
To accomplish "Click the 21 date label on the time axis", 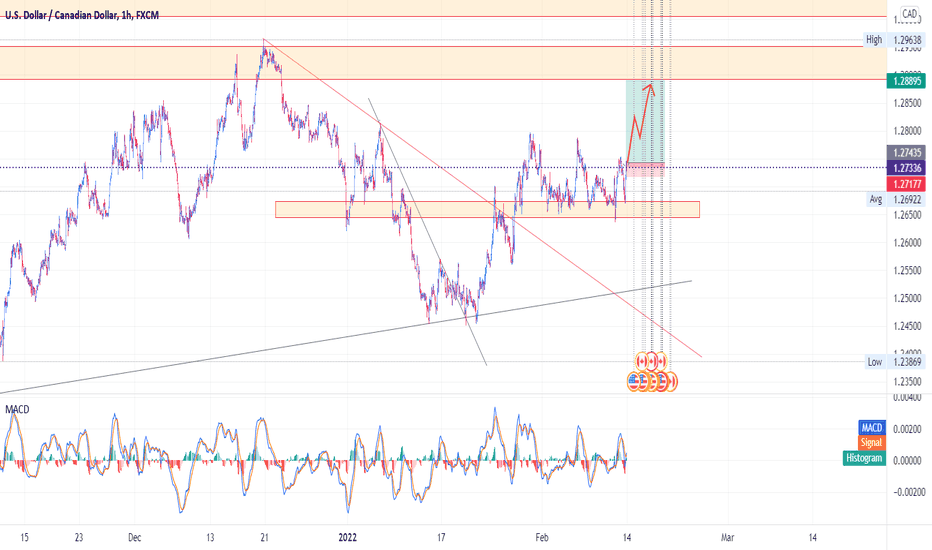I will [x=265, y=538].
